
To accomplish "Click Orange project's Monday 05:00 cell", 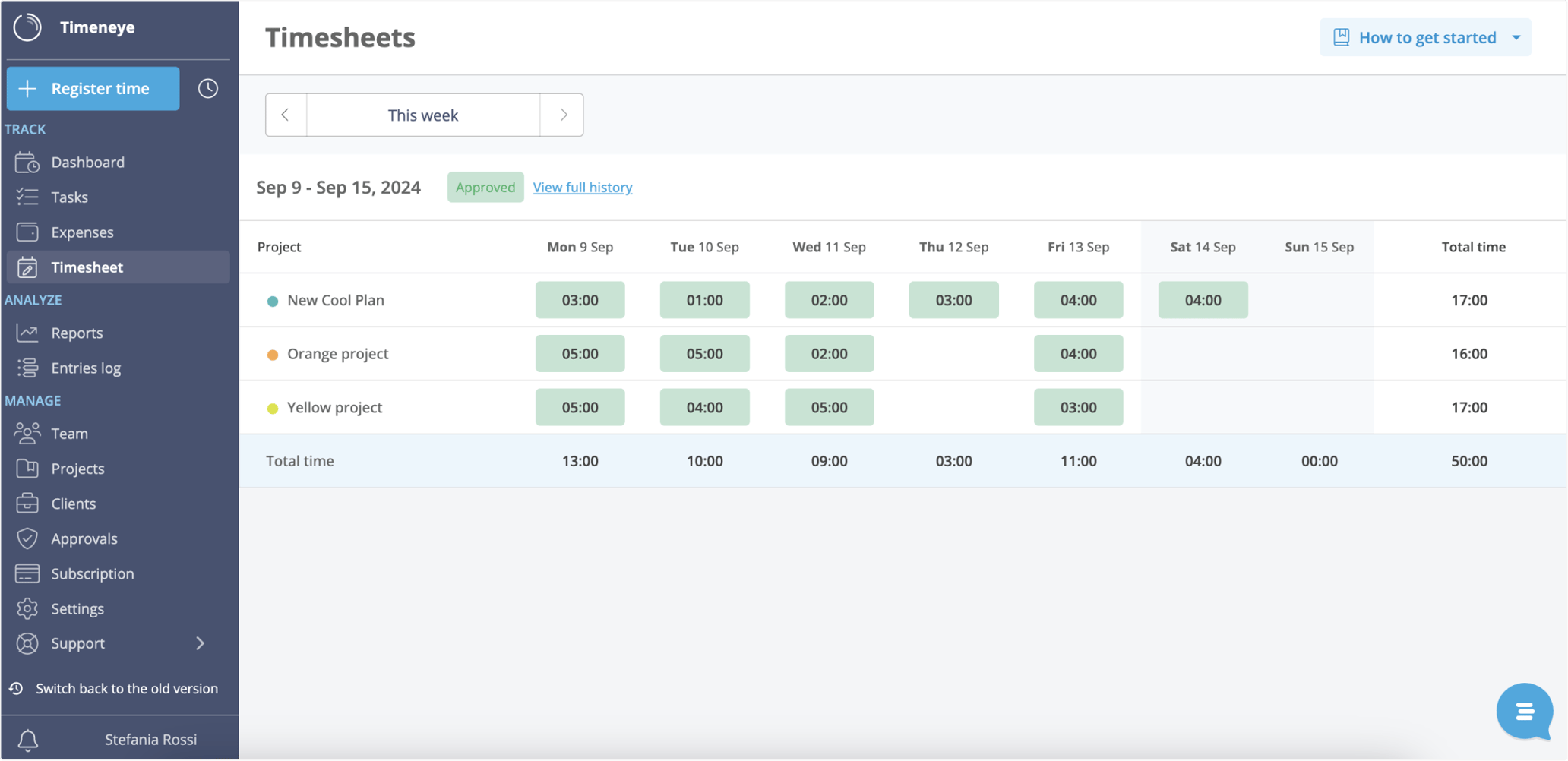I will (x=580, y=353).
